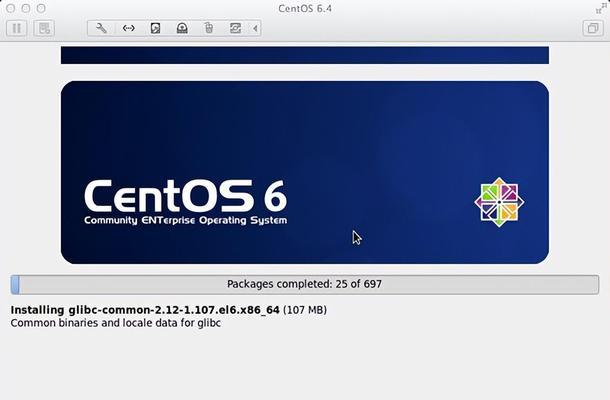Open the snapshots button in toolbar
610x400 pixels.
[44, 28]
